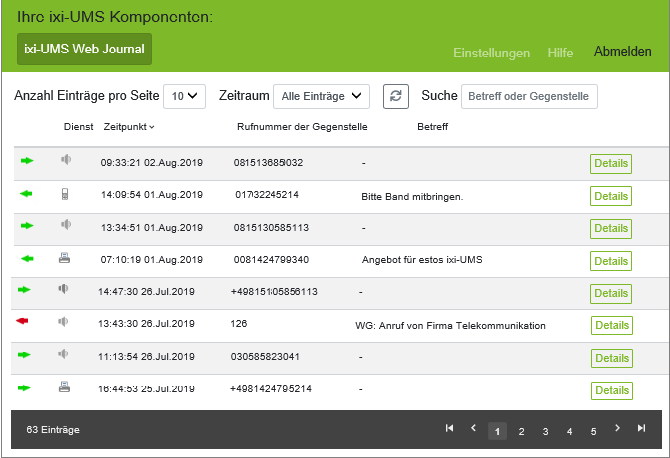This screenshot has width=670, height=458.
Task: Click the fax icon on the 16:44:53 entry
Action: coord(65,387)
